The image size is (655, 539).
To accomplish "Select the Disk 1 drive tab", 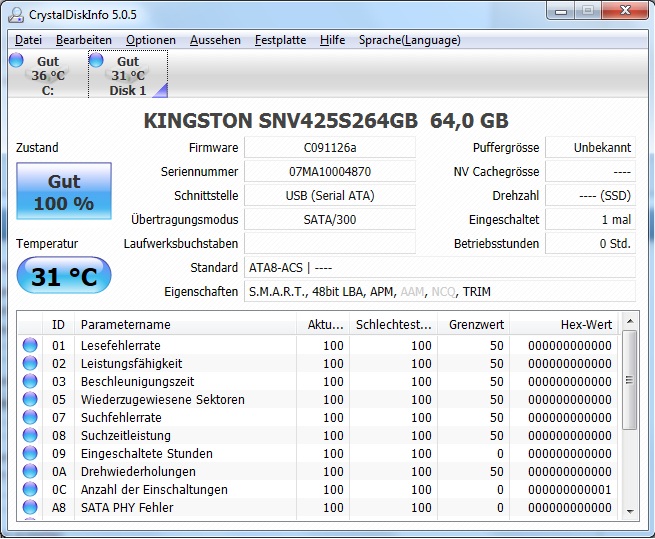I will pyautogui.click(x=128, y=75).
